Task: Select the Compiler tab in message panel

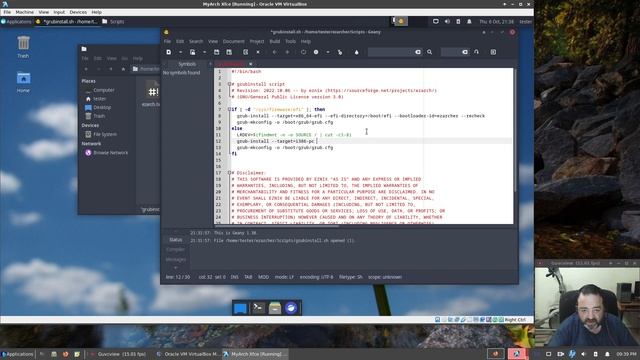Action: [176, 249]
